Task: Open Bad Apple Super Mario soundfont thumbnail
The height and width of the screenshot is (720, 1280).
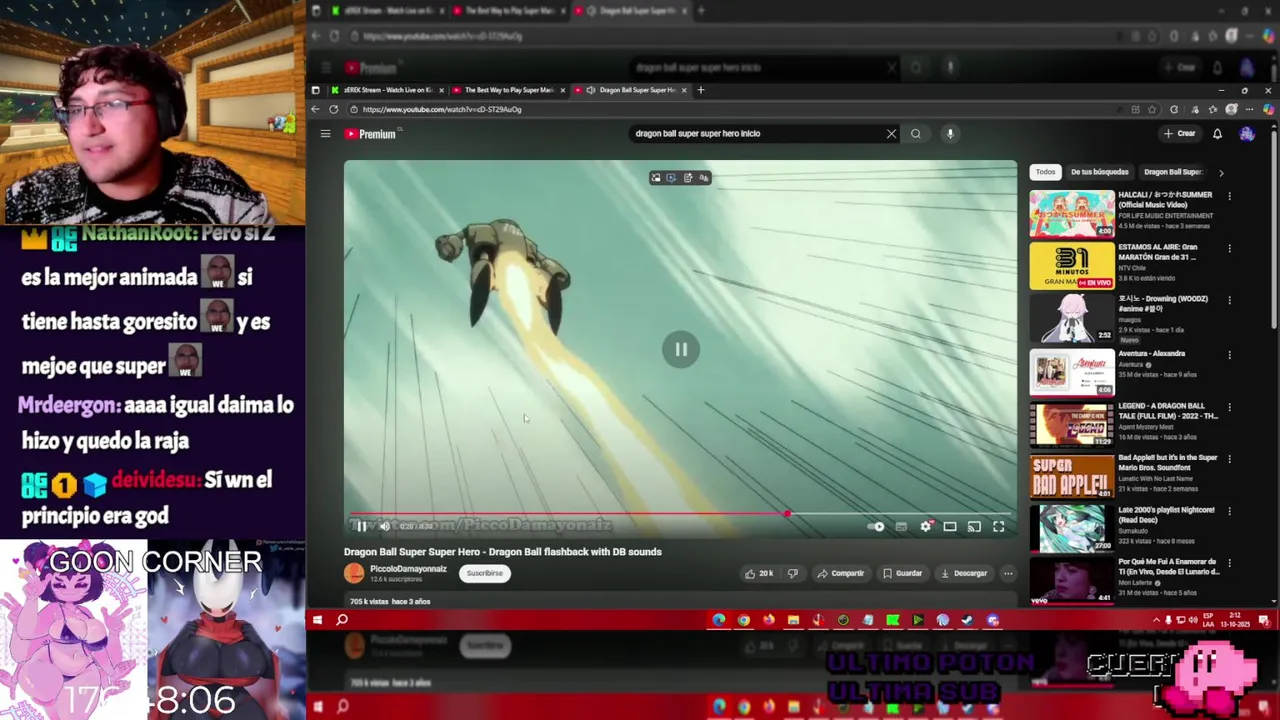Action: (1072, 476)
